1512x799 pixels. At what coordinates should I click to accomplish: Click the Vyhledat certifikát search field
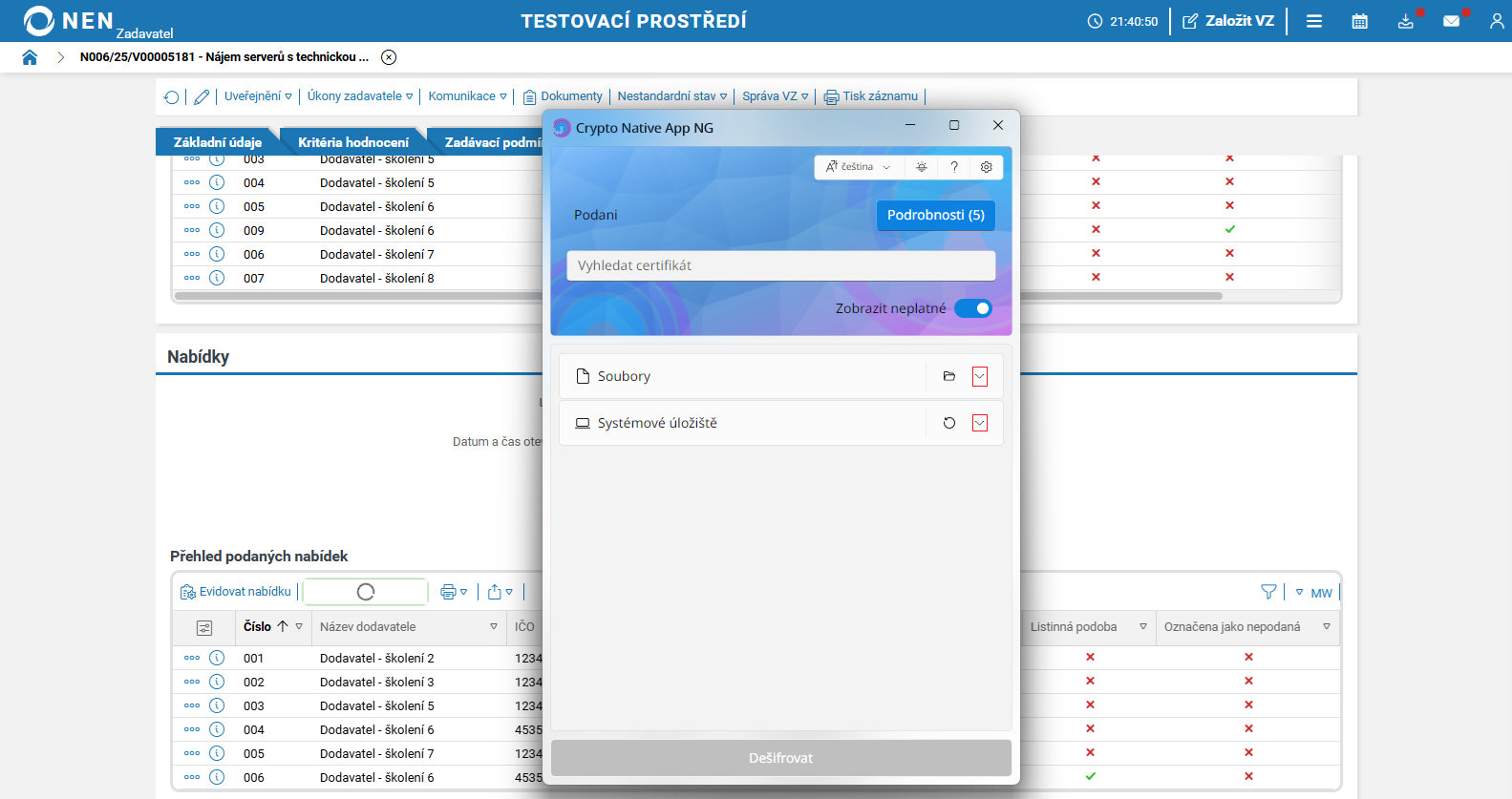tap(780, 265)
